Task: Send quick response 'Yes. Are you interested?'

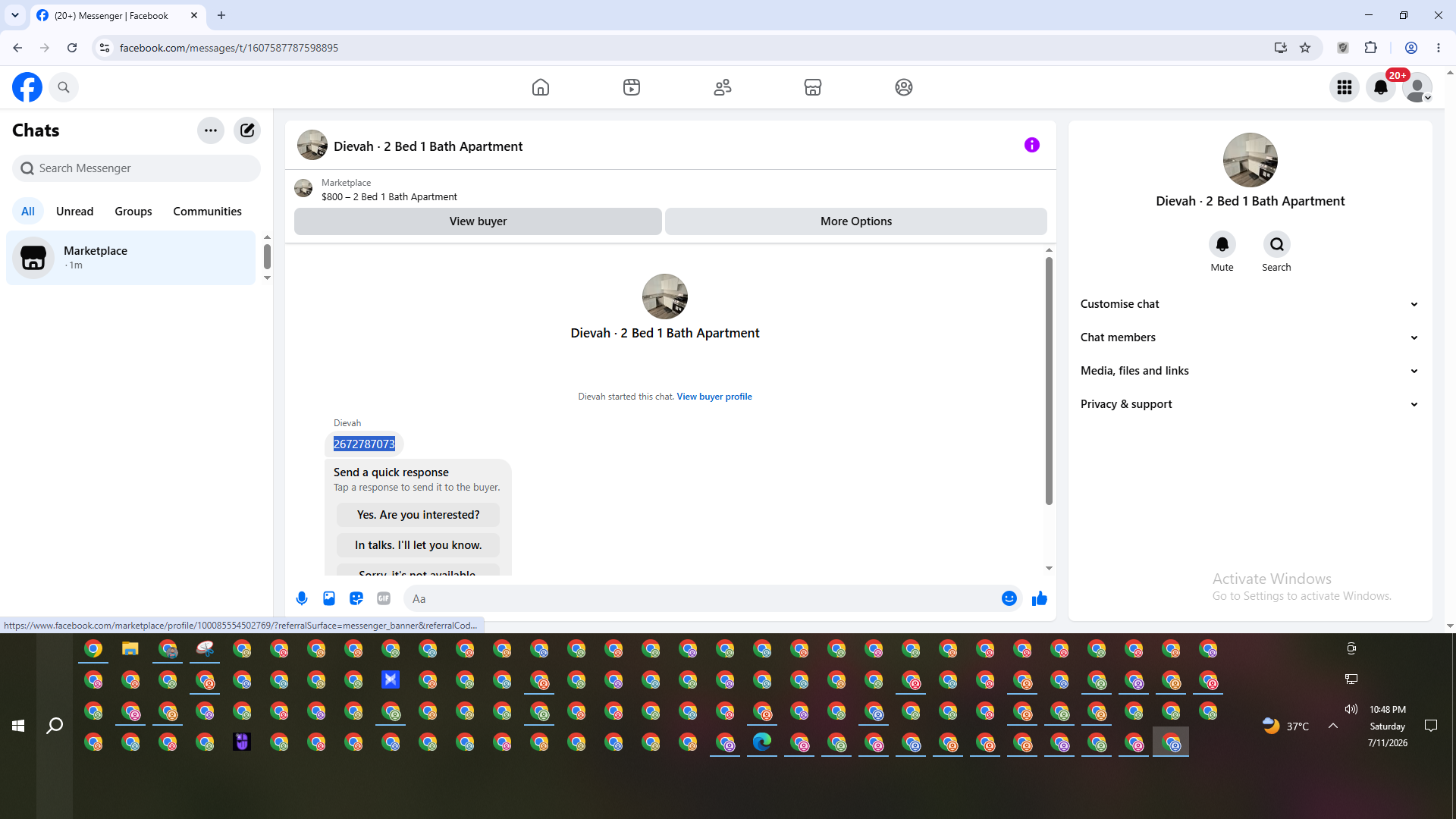Action: click(419, 515)
